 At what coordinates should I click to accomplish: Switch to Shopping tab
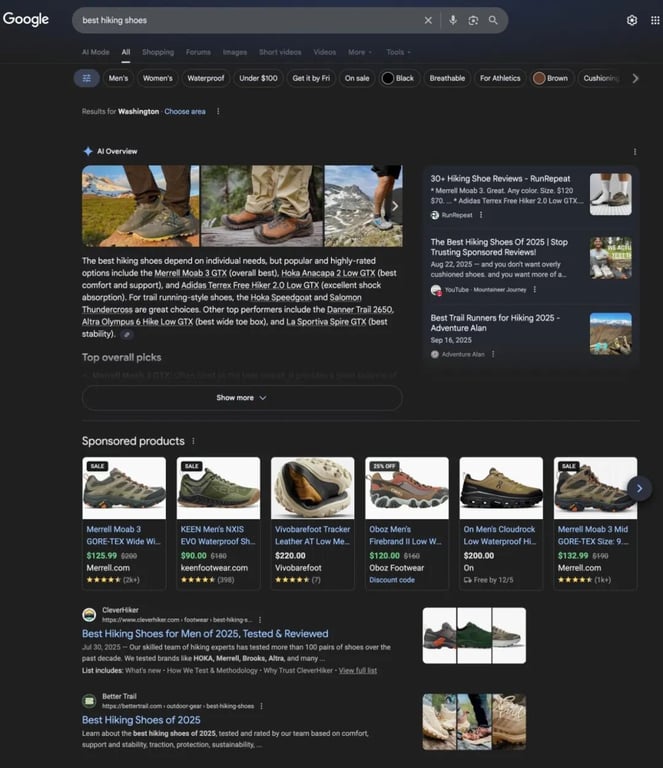click(x=158, y=52)
